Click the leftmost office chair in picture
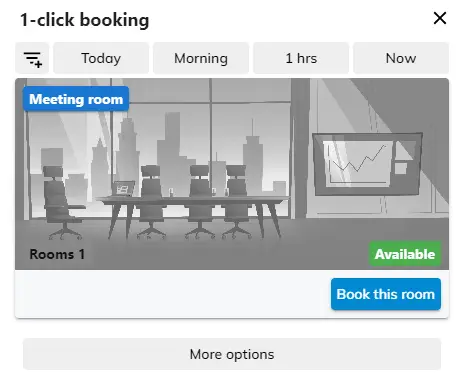 (60, 202)
